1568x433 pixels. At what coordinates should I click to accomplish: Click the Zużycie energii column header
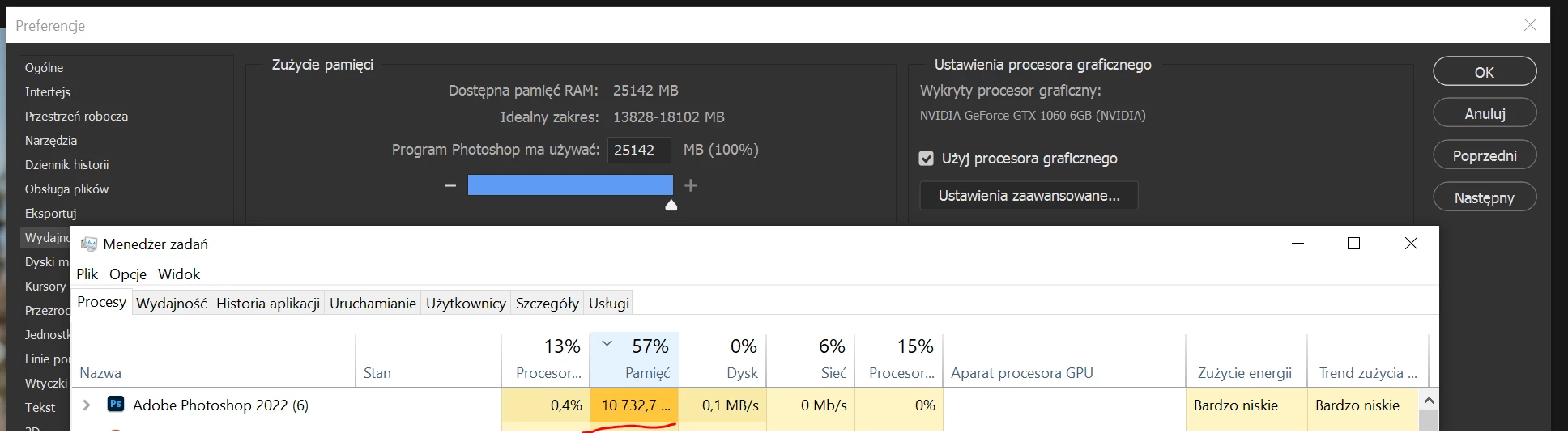pos(1246,360)
